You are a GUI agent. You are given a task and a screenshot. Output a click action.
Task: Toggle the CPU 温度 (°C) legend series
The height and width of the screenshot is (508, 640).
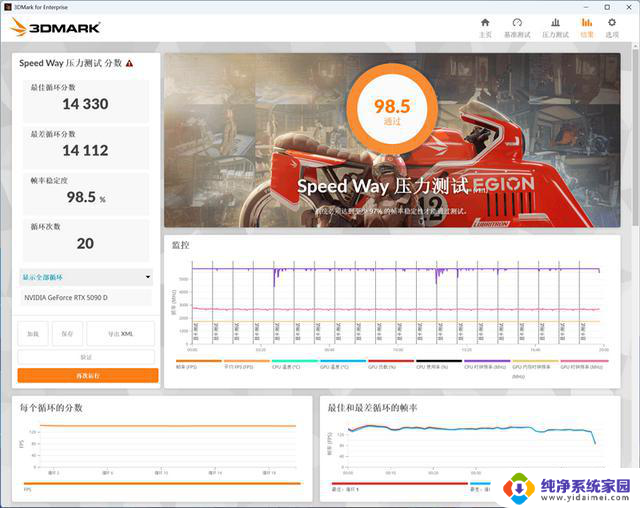click(295, 364)
